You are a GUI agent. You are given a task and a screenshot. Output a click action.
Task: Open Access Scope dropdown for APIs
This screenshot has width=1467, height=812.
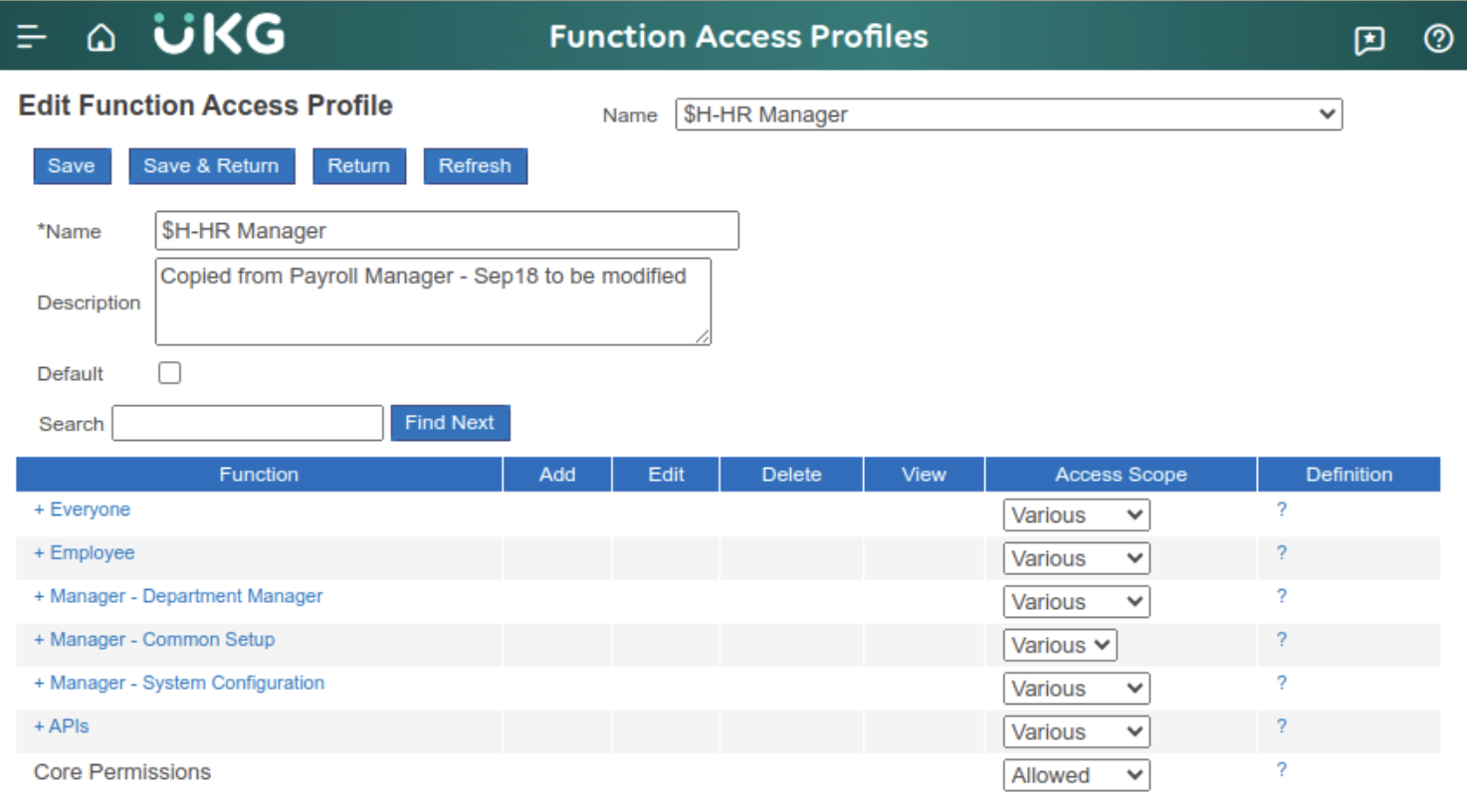coord(1076,731)
